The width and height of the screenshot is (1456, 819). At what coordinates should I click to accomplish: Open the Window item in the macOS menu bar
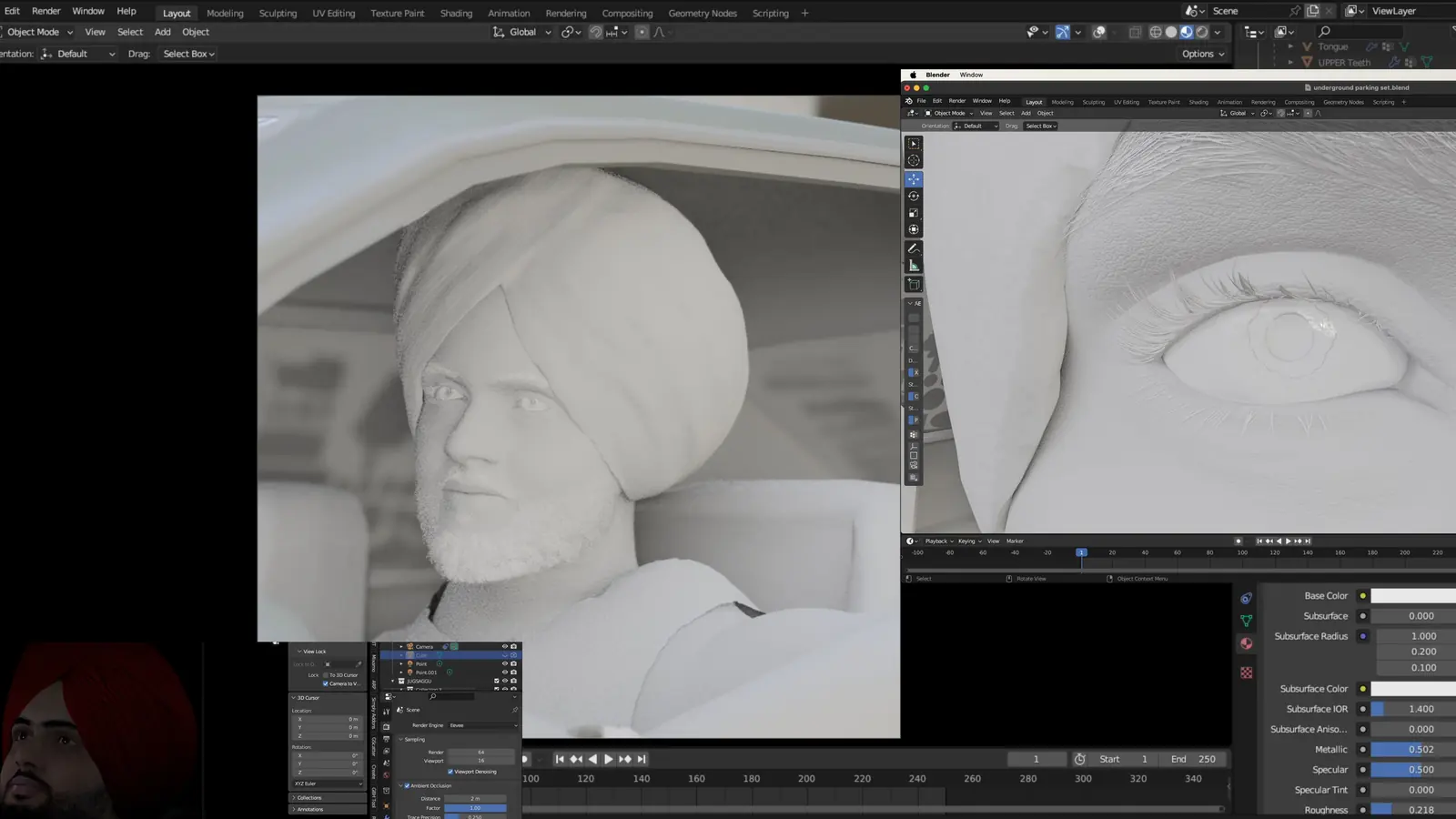pyautogui.click(x=971, y=75)
